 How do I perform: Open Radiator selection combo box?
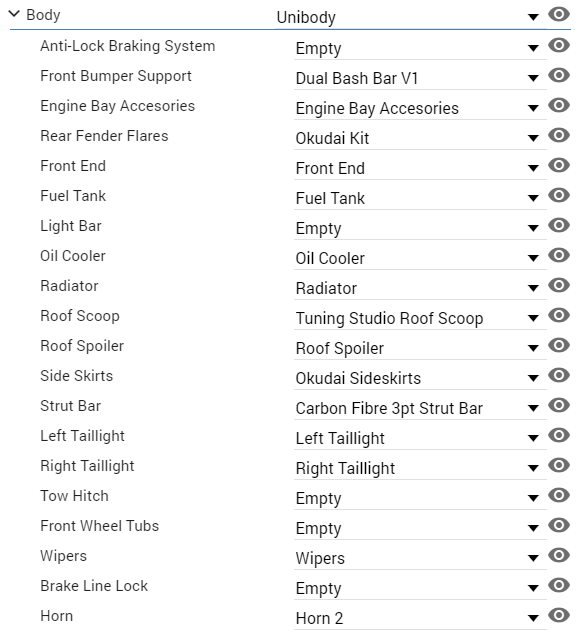coord(420,289)
